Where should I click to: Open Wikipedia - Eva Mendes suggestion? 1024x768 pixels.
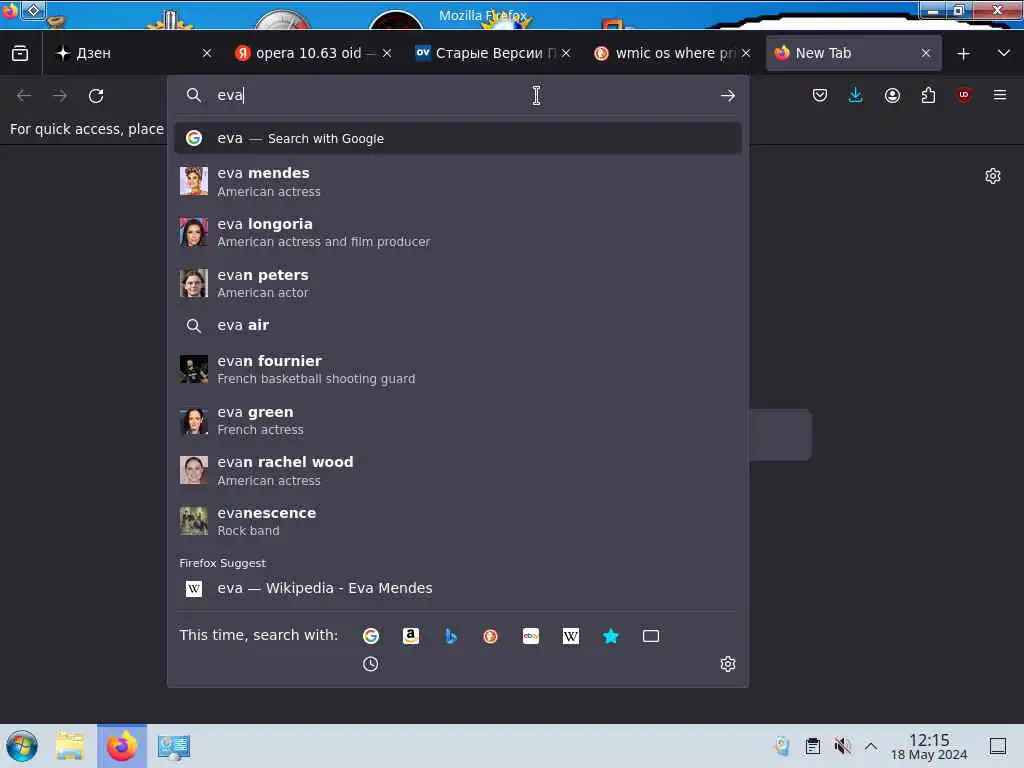coord(458,588)
